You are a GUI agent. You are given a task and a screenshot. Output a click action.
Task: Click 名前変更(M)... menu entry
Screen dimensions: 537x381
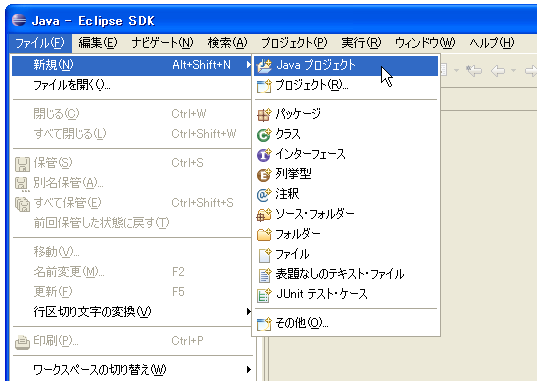coord(132,272)
